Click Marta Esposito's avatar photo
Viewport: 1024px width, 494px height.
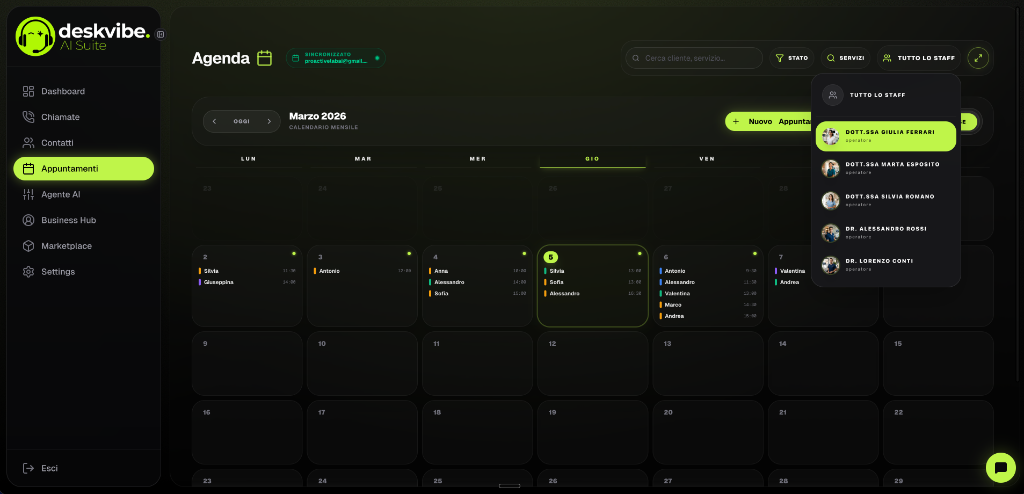click(830, 169)
